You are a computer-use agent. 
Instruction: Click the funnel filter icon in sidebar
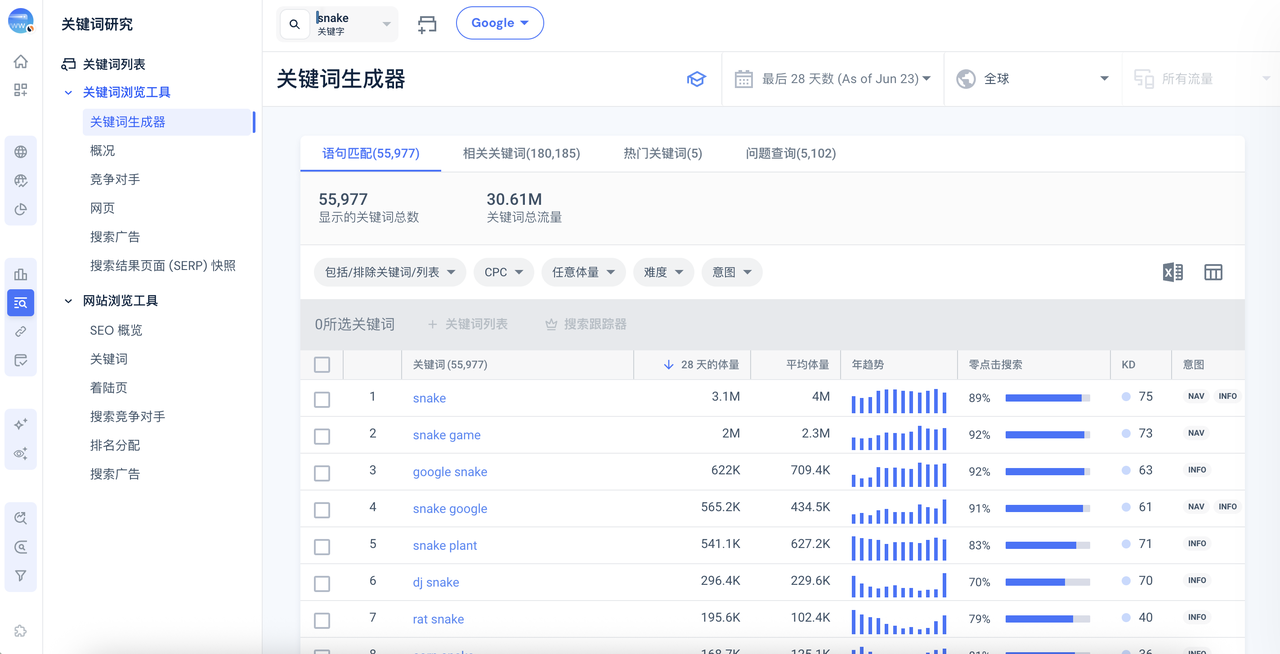(21, 576)
